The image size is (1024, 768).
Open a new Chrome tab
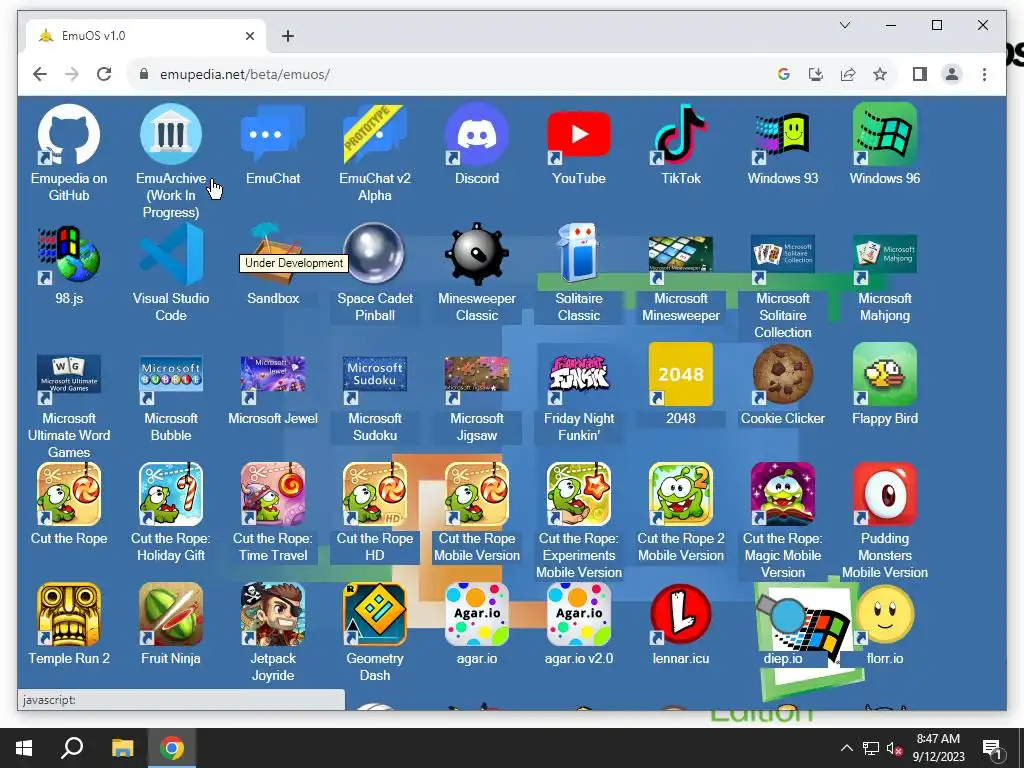(287, 36)
